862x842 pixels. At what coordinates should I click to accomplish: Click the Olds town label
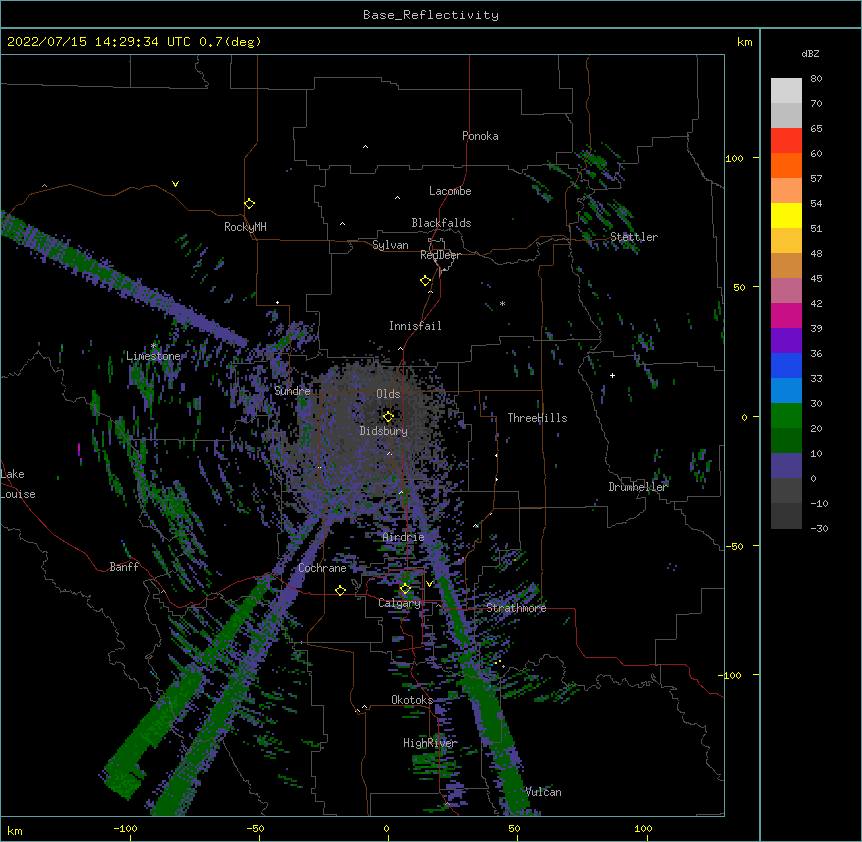pos(388,394)
